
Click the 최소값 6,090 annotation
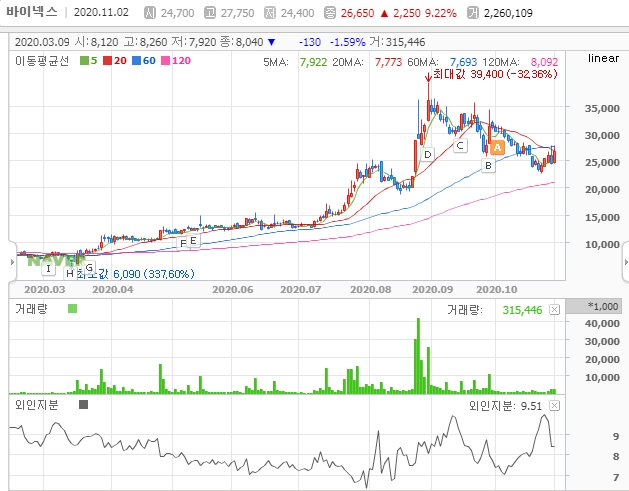pyautogui.click(x=136, y=274)
